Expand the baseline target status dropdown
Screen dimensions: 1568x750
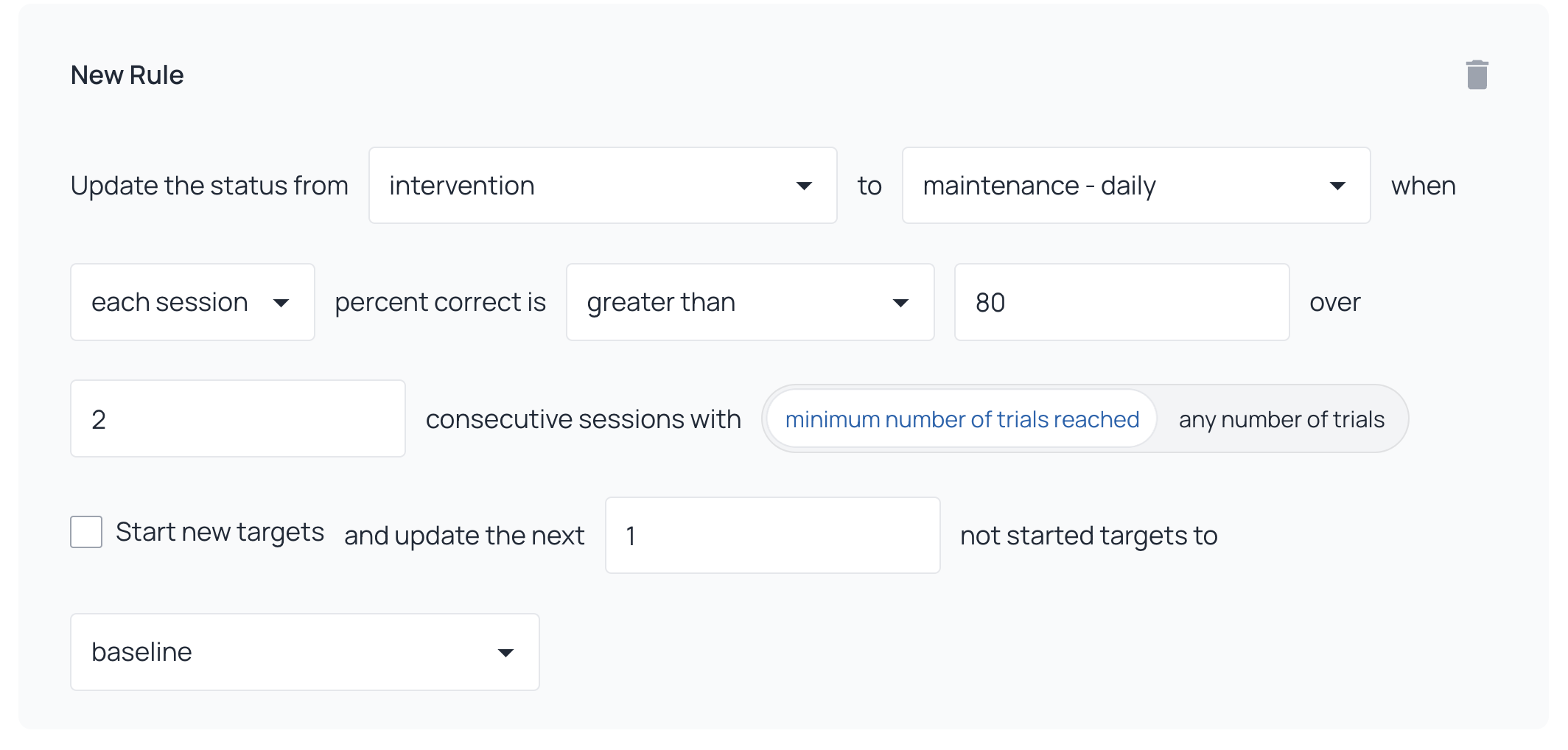pyautogui.click(x=305, y=652)
